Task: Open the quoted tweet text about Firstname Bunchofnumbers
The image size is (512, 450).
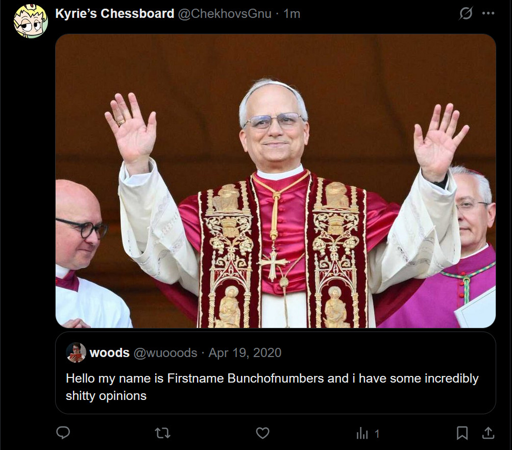Action: [272, 387]
